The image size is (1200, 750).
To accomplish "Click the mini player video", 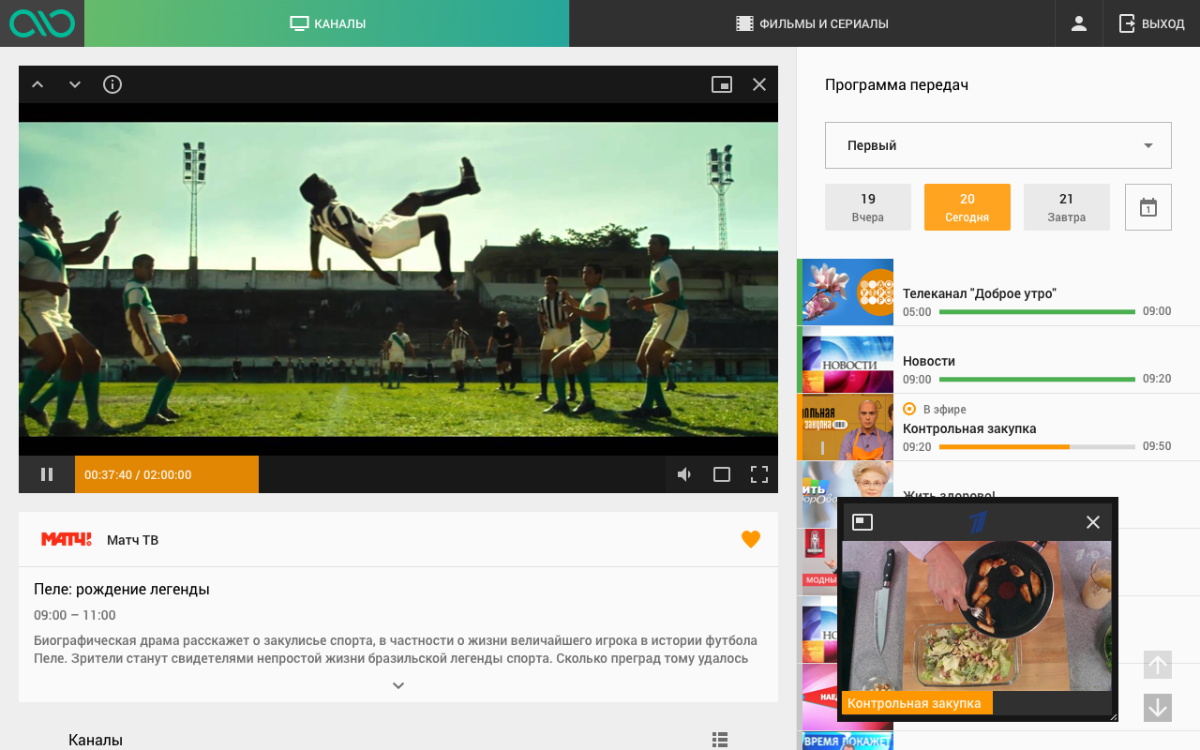I will (977, 615).
